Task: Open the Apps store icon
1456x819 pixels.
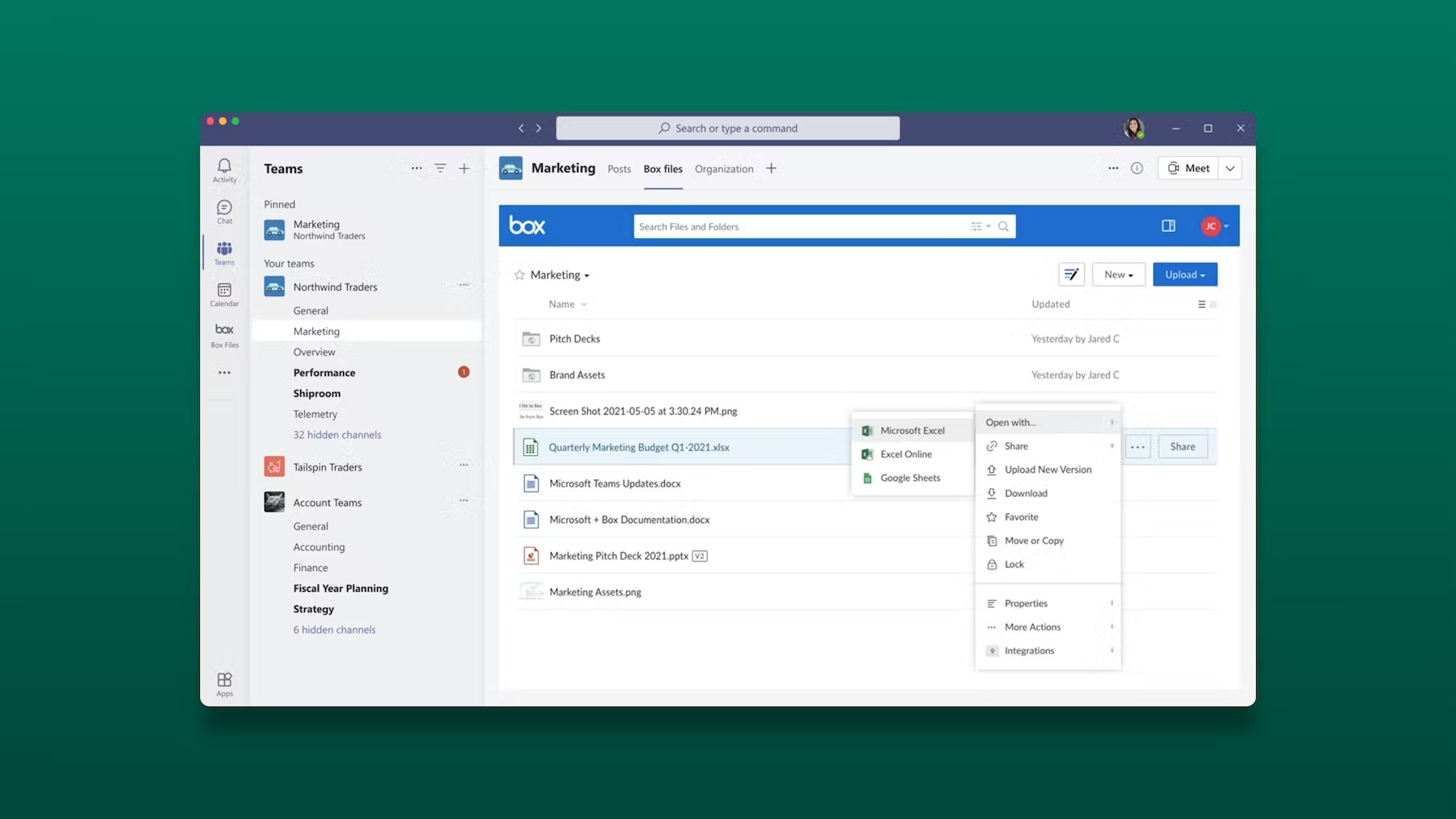Action: [224, 684]
